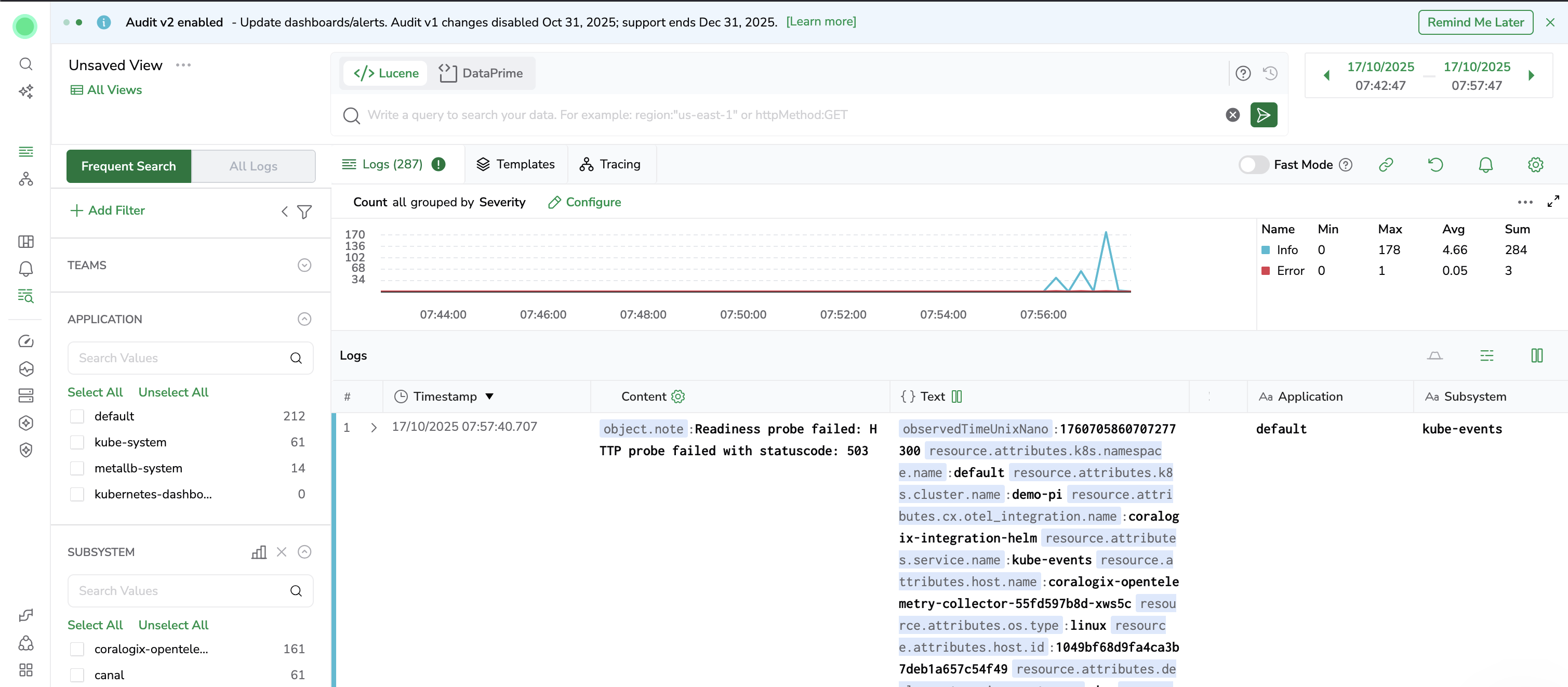The image size is (1568, 687).
Task: Click the refresh/undo arrow icon near Fast Mode
Action: (x=1436, y=164)
